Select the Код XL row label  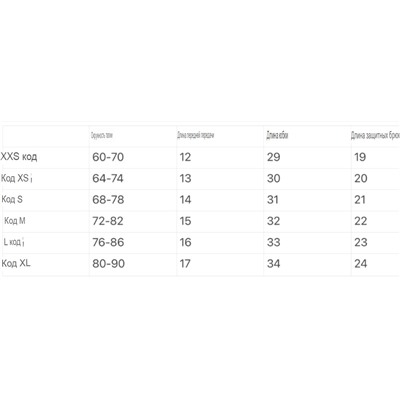click(x=16, y=263)
